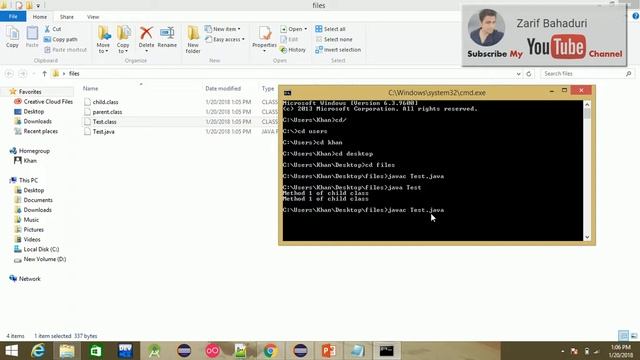Open address bar history dropdown

(518, 74)
